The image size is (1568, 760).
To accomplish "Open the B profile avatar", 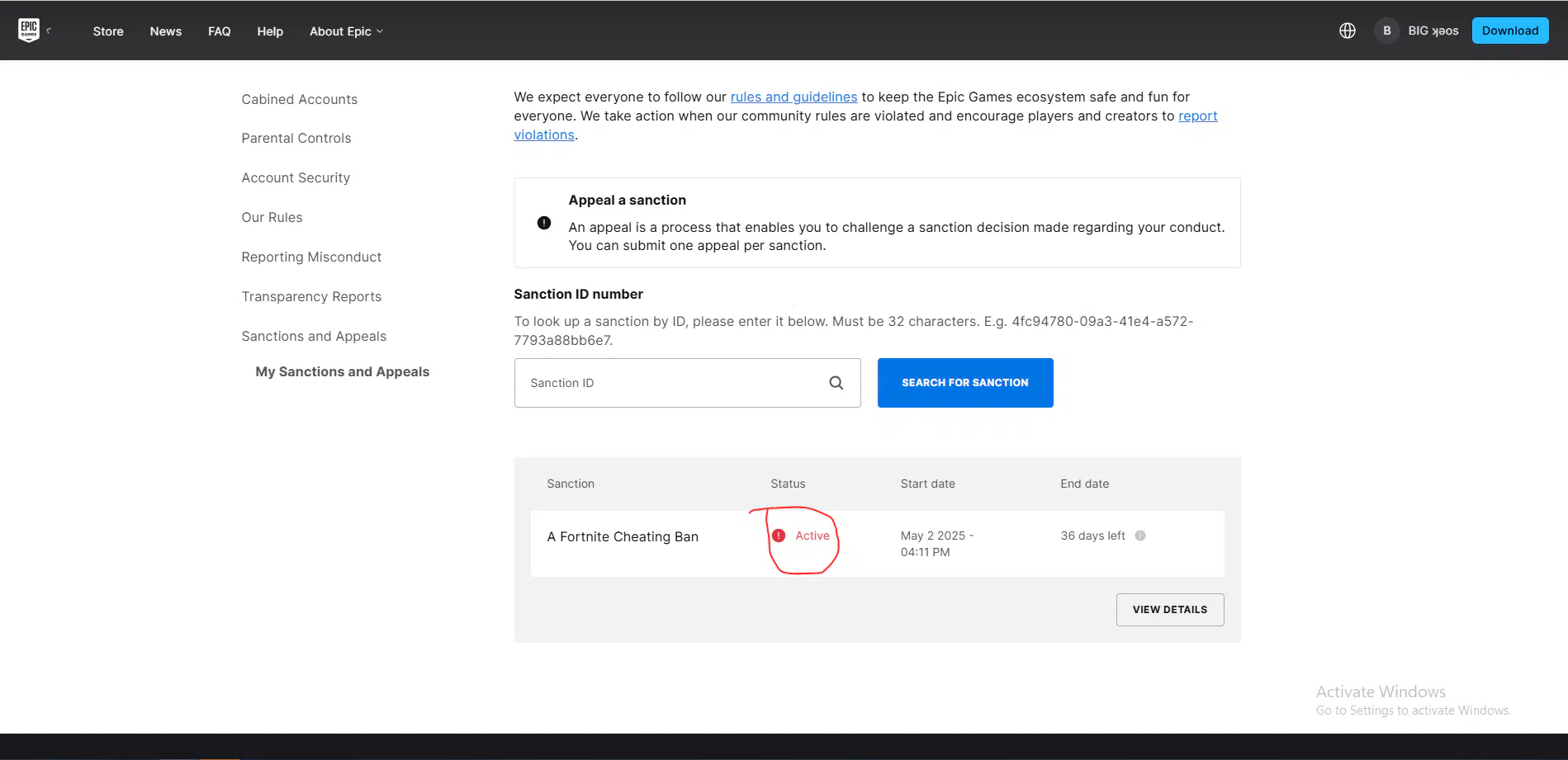I will click(1387, 31).
